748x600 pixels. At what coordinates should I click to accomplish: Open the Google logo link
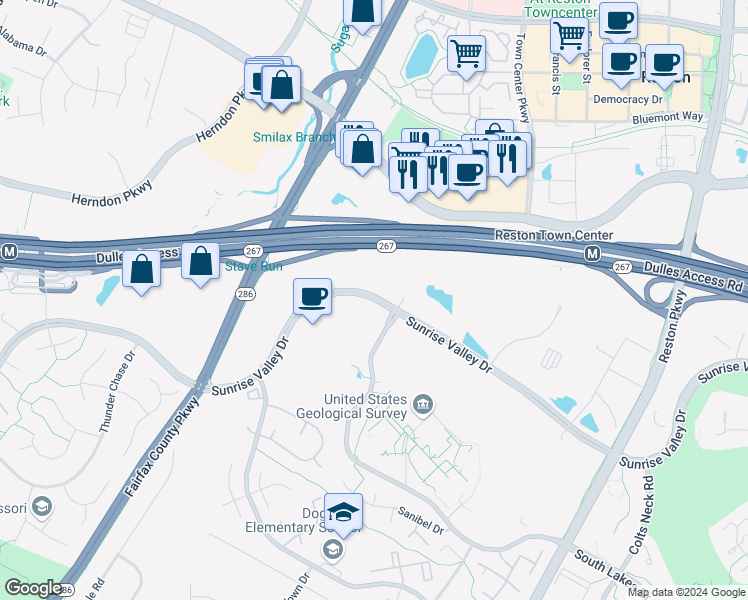tap(33, 588)
